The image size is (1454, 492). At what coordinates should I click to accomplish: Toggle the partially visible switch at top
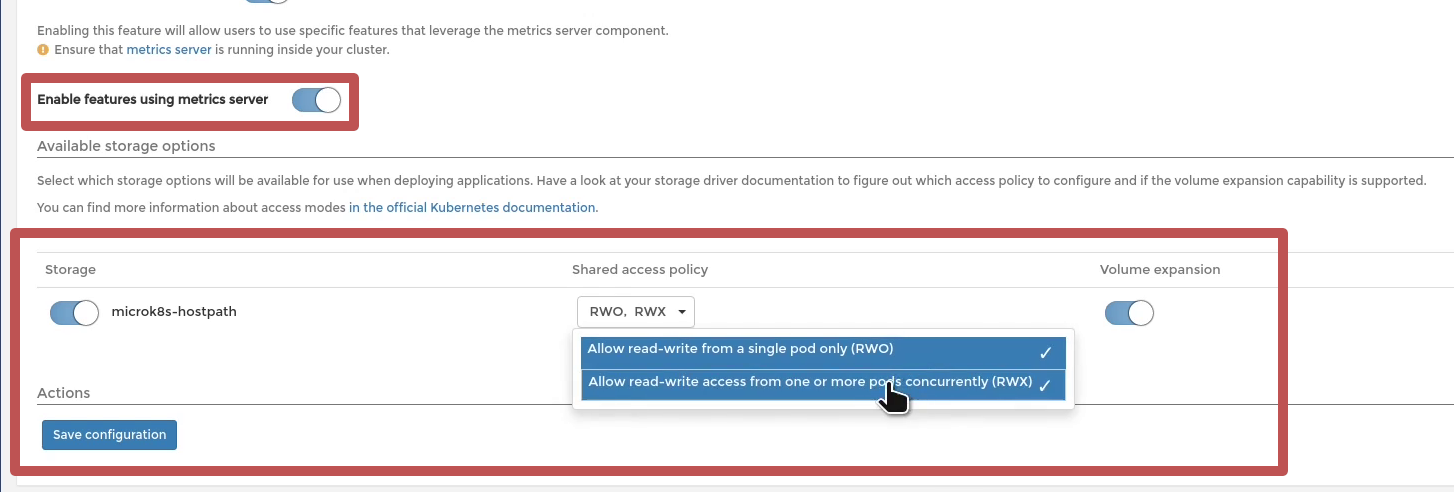265,2
